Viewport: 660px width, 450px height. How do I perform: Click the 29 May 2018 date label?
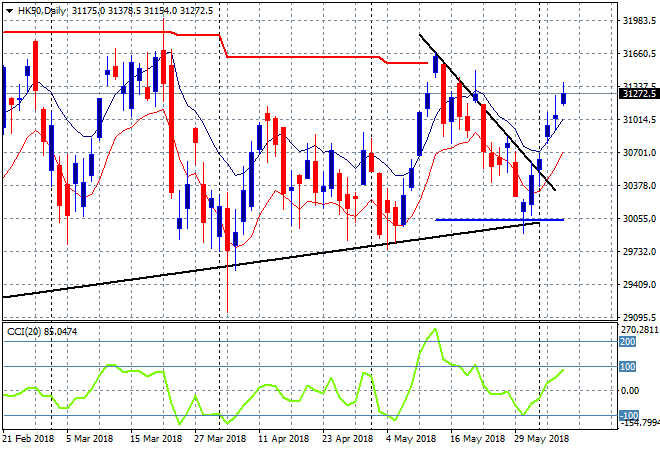coord(541,439)
